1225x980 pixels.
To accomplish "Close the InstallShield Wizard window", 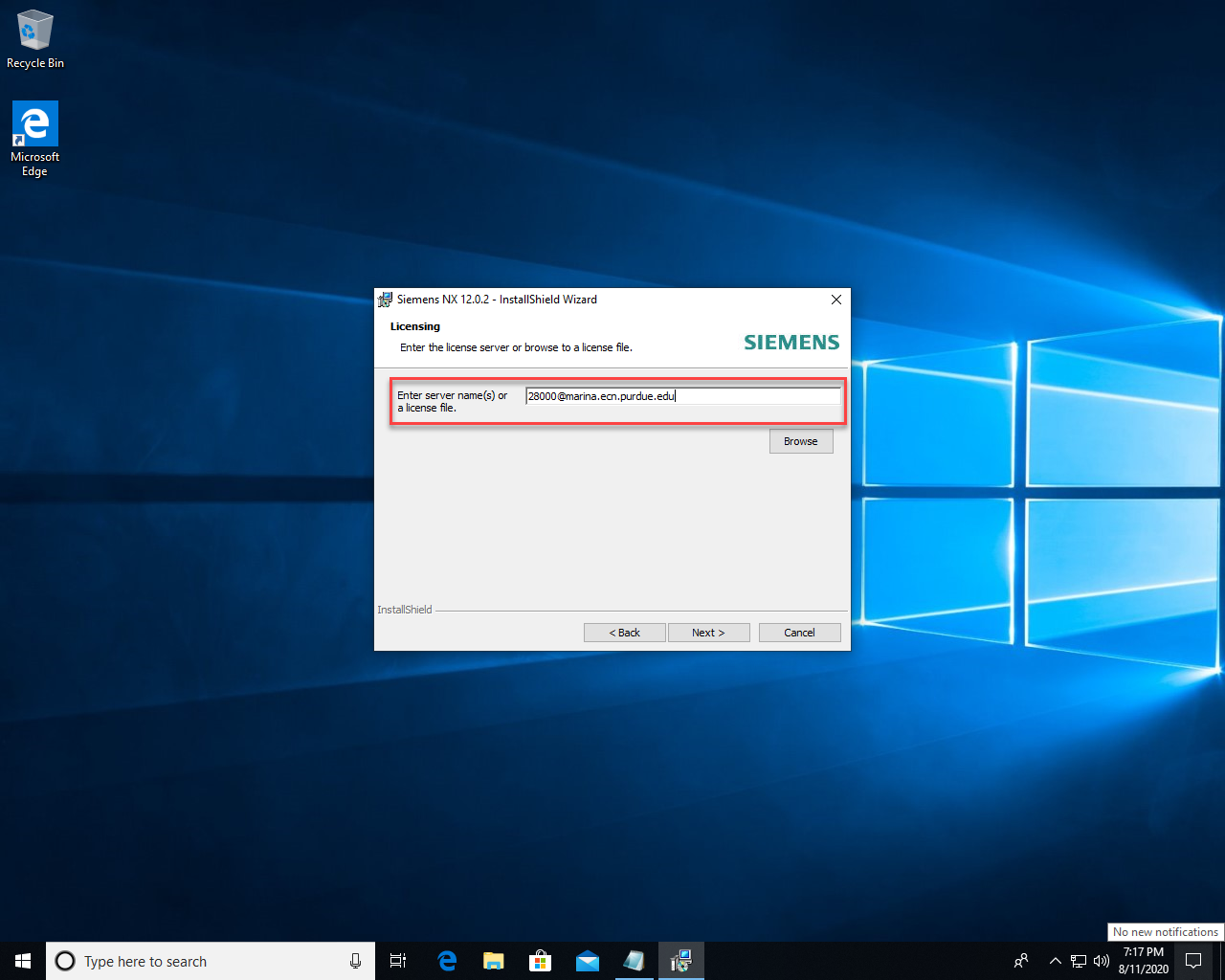I will 835,300.
